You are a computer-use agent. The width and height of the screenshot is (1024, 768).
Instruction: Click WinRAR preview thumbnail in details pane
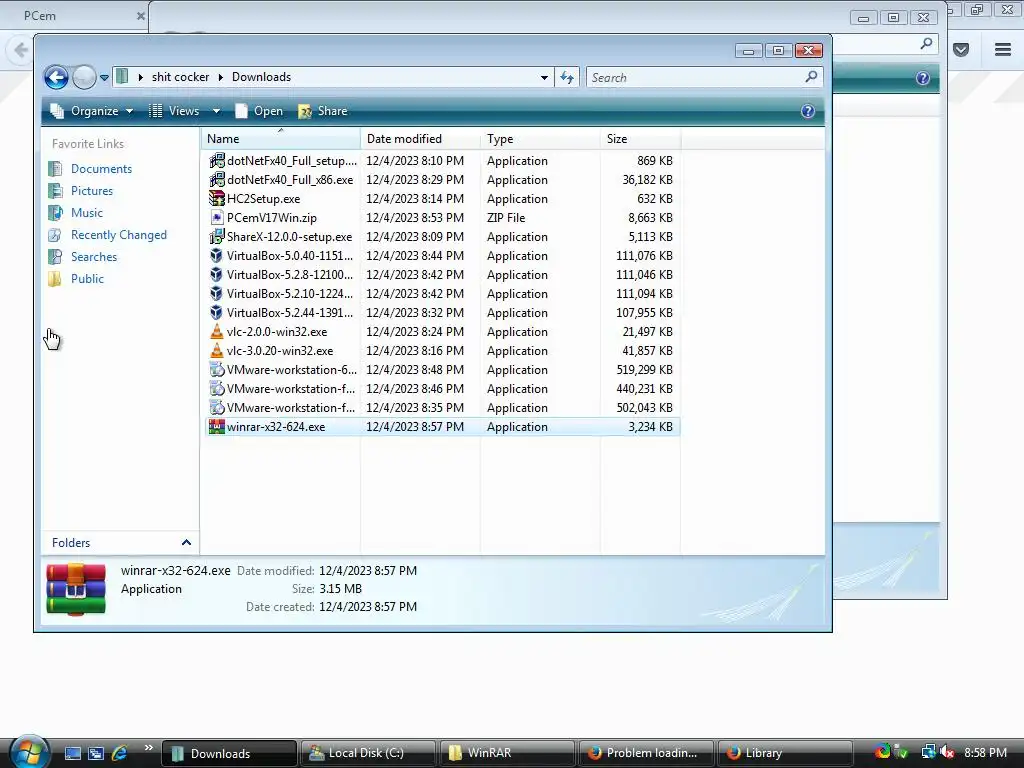tap(76, 590)
